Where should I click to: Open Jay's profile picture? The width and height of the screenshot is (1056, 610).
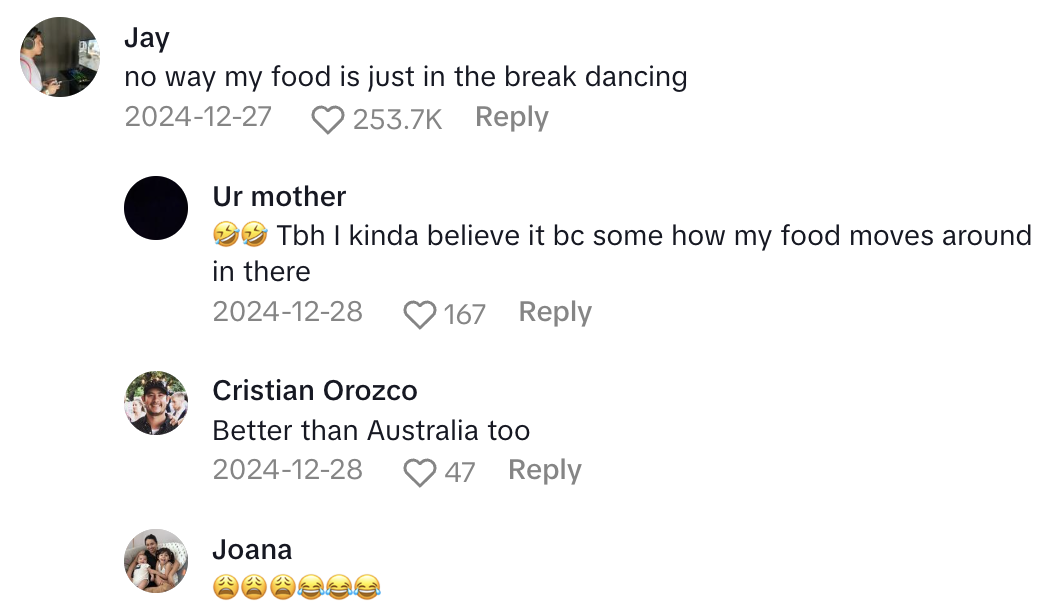pyautogui.click(x=60, y=56)
